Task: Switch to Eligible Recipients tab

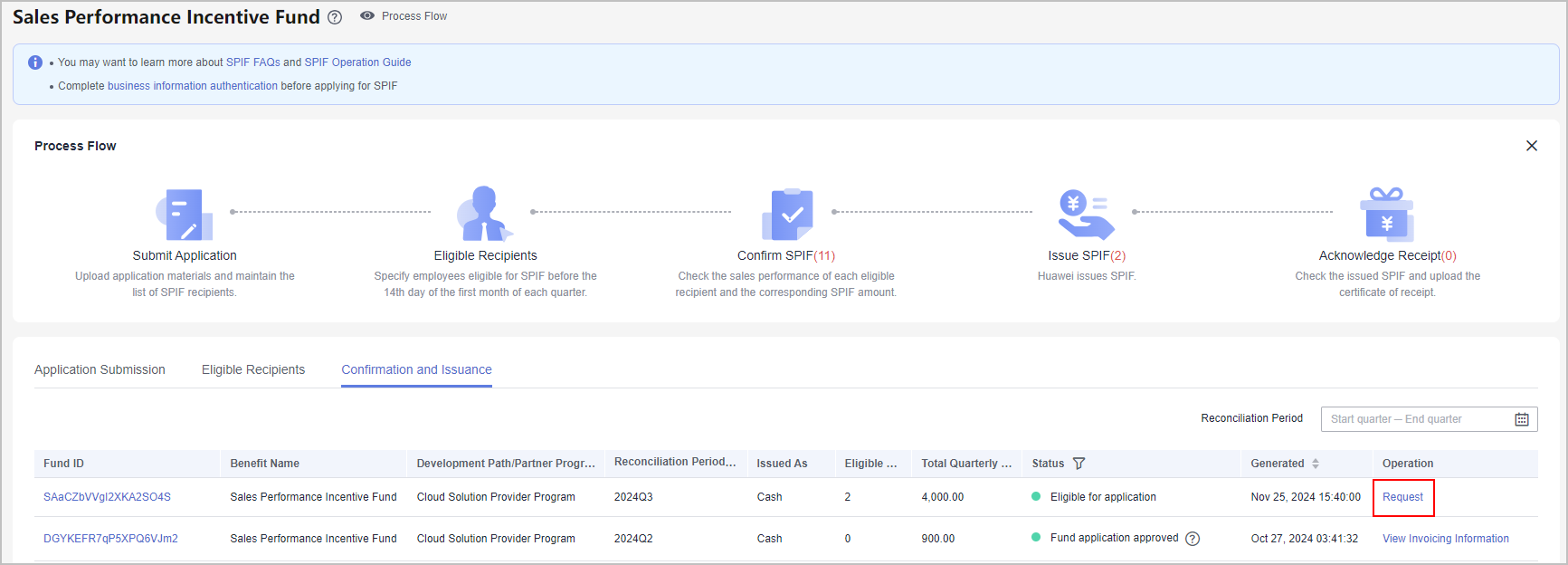Action: coord(253,369)
